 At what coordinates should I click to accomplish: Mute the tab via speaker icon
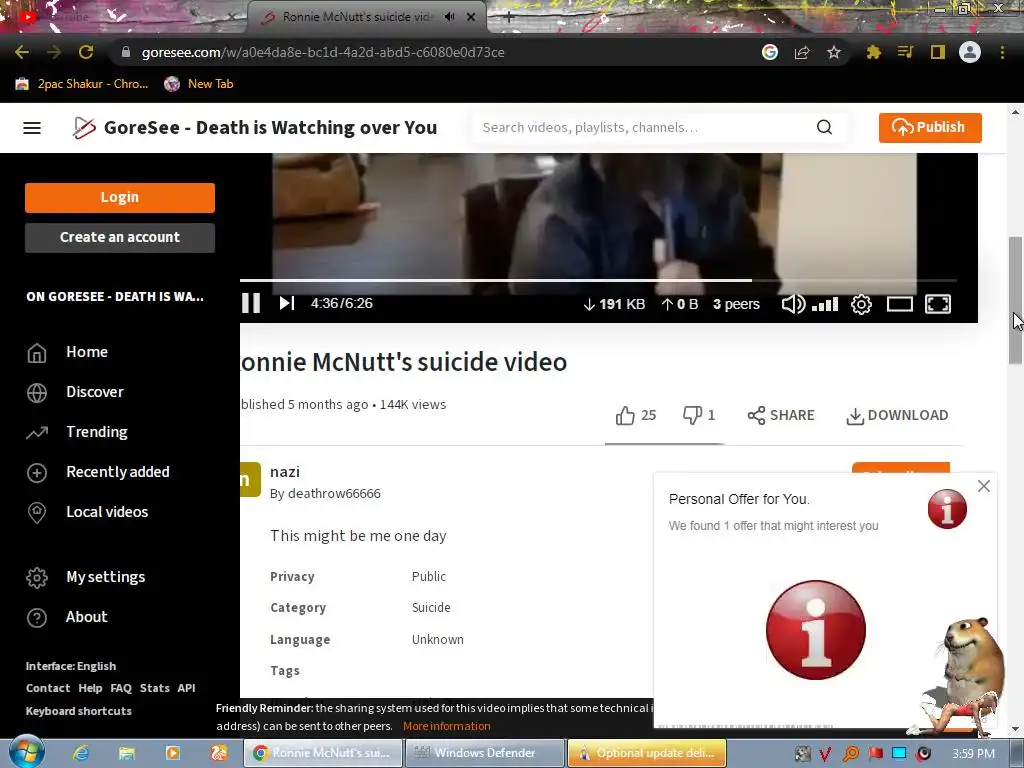pyautogui.click(x=449, y=17)
